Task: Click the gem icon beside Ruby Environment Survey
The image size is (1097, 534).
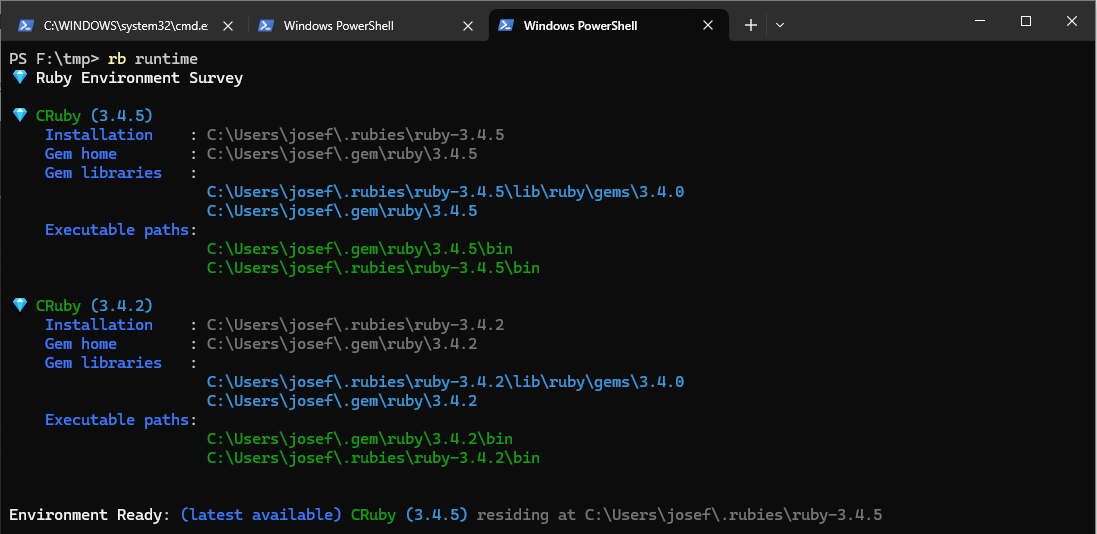Action: (19, 78)
